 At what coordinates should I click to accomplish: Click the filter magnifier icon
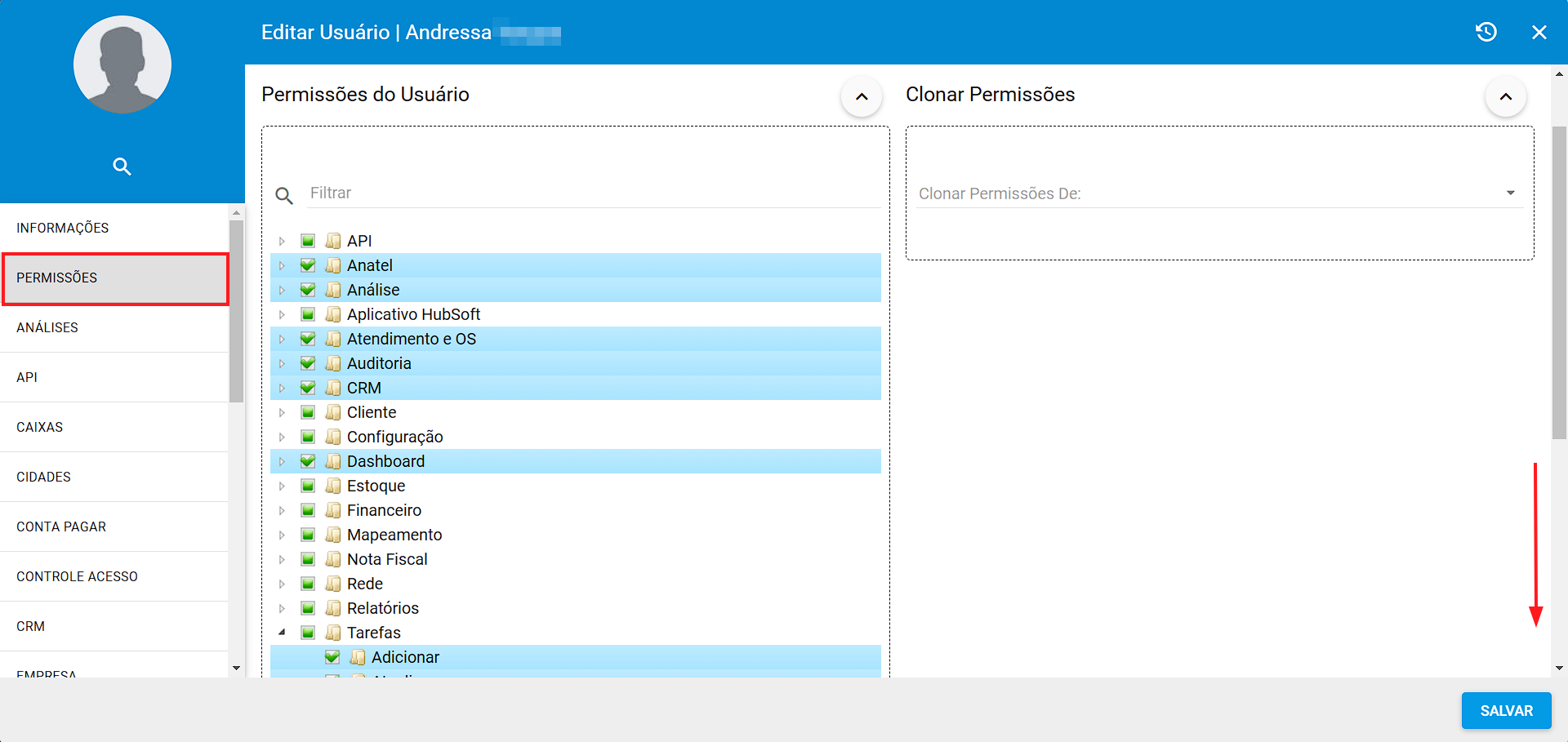tap(284, 196)
